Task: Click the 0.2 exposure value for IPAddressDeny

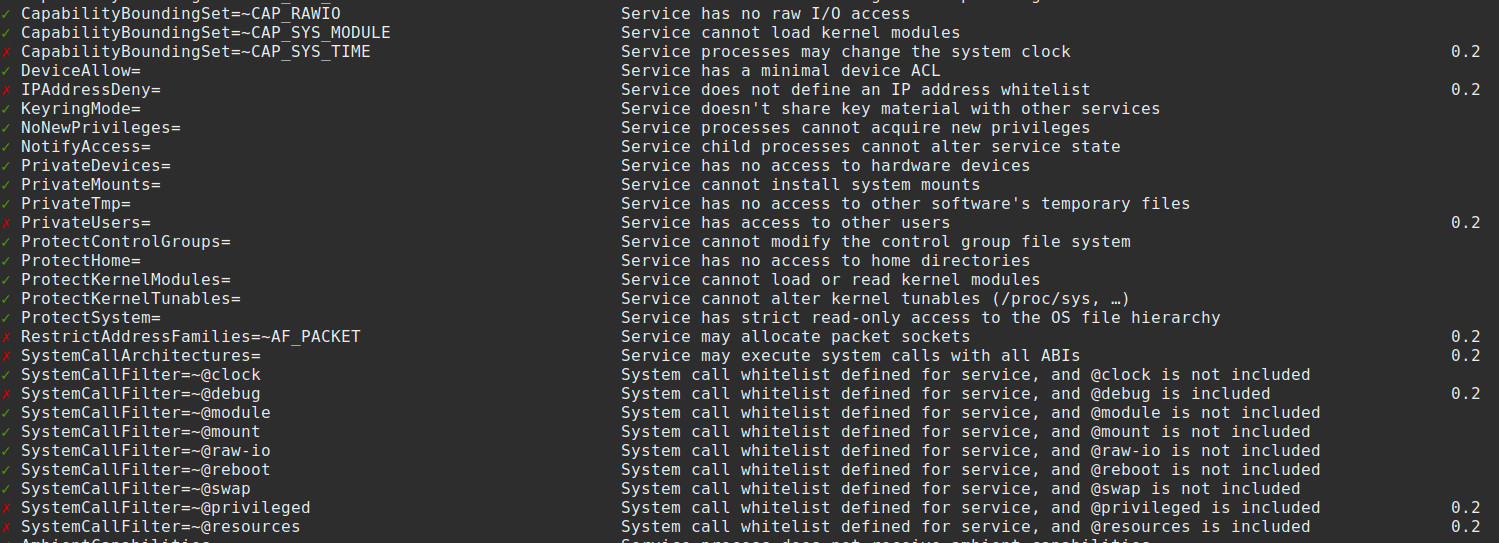Action: point(1465,90)
